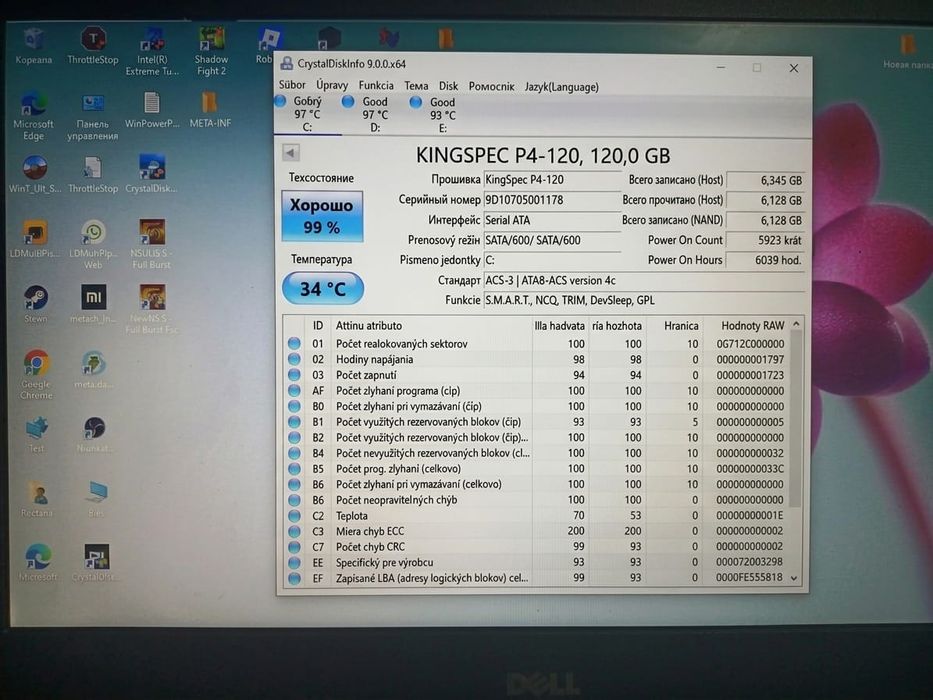Select the Zapísané LBA row

coord(538,578)
